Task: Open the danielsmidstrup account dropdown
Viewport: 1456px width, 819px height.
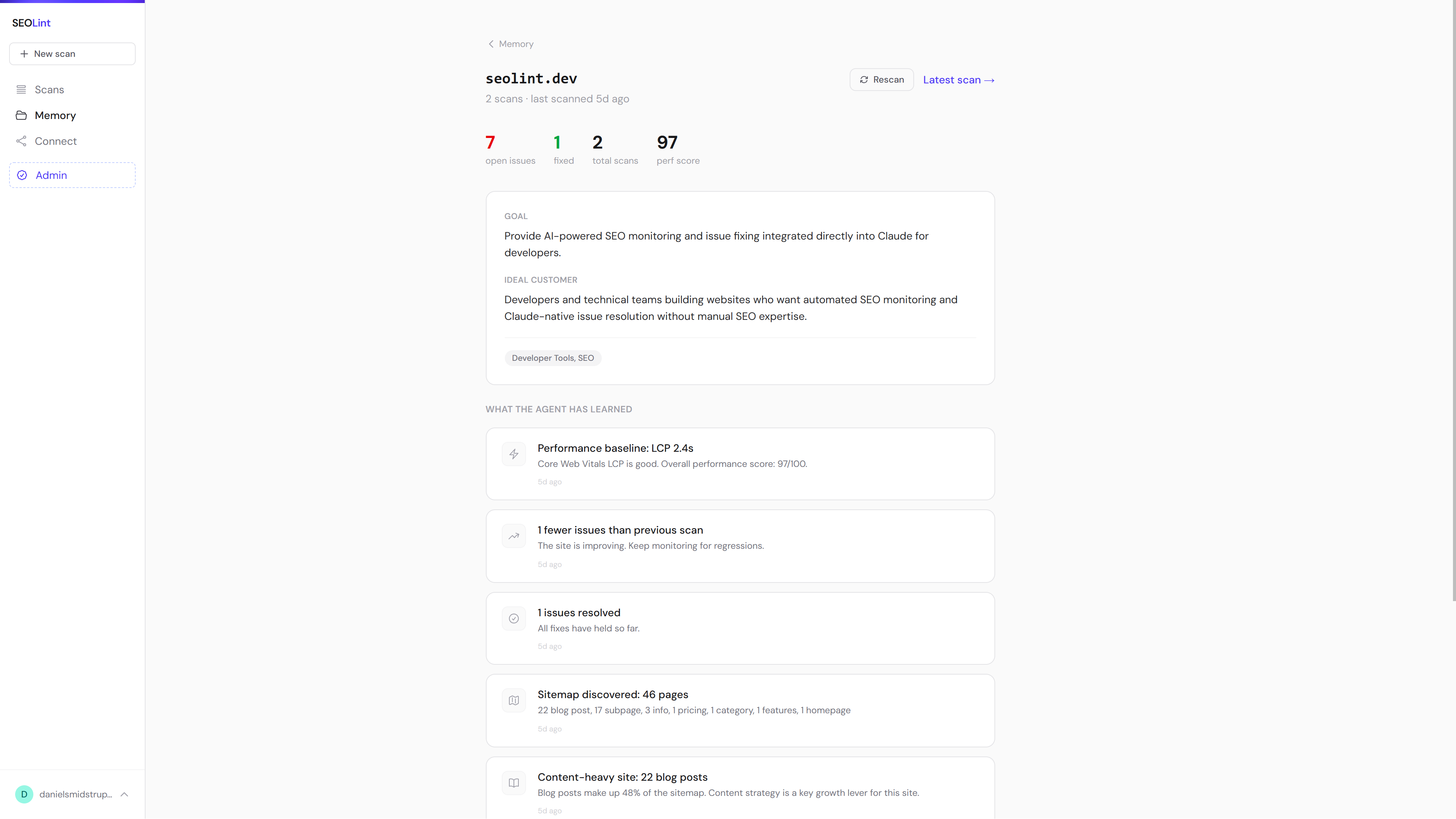Action: 76,794
